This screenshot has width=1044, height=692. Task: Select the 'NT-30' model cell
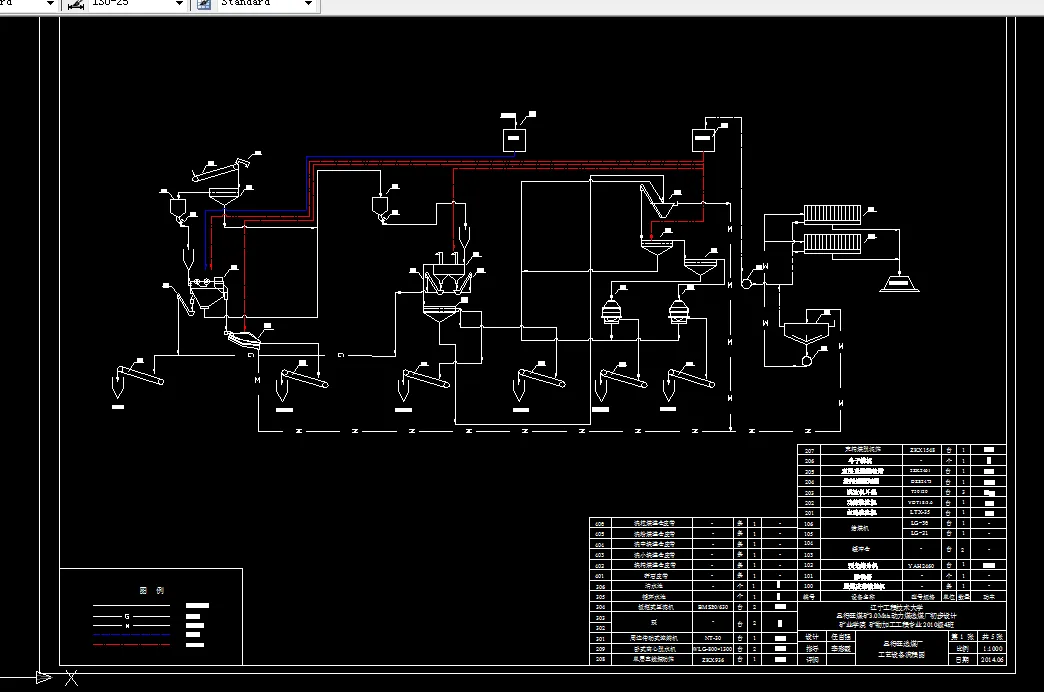coord(712,637)
